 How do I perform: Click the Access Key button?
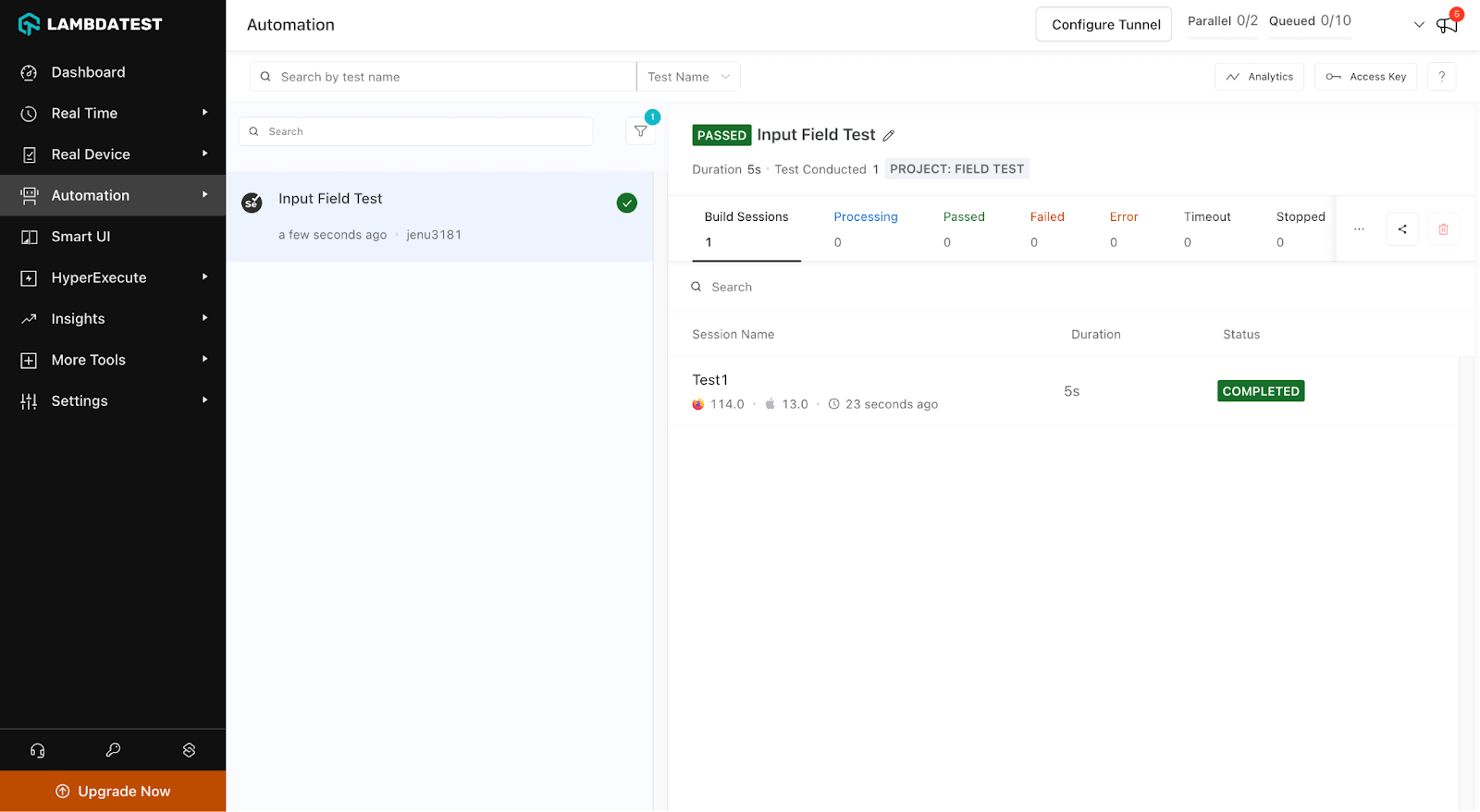click(x=1365, y=77)
